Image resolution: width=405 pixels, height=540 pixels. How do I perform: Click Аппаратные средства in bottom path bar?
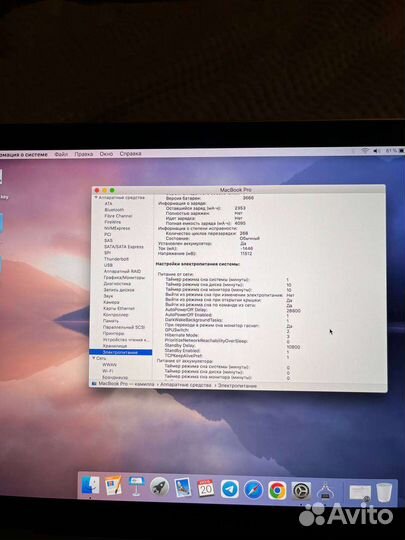tap(185, 385)
